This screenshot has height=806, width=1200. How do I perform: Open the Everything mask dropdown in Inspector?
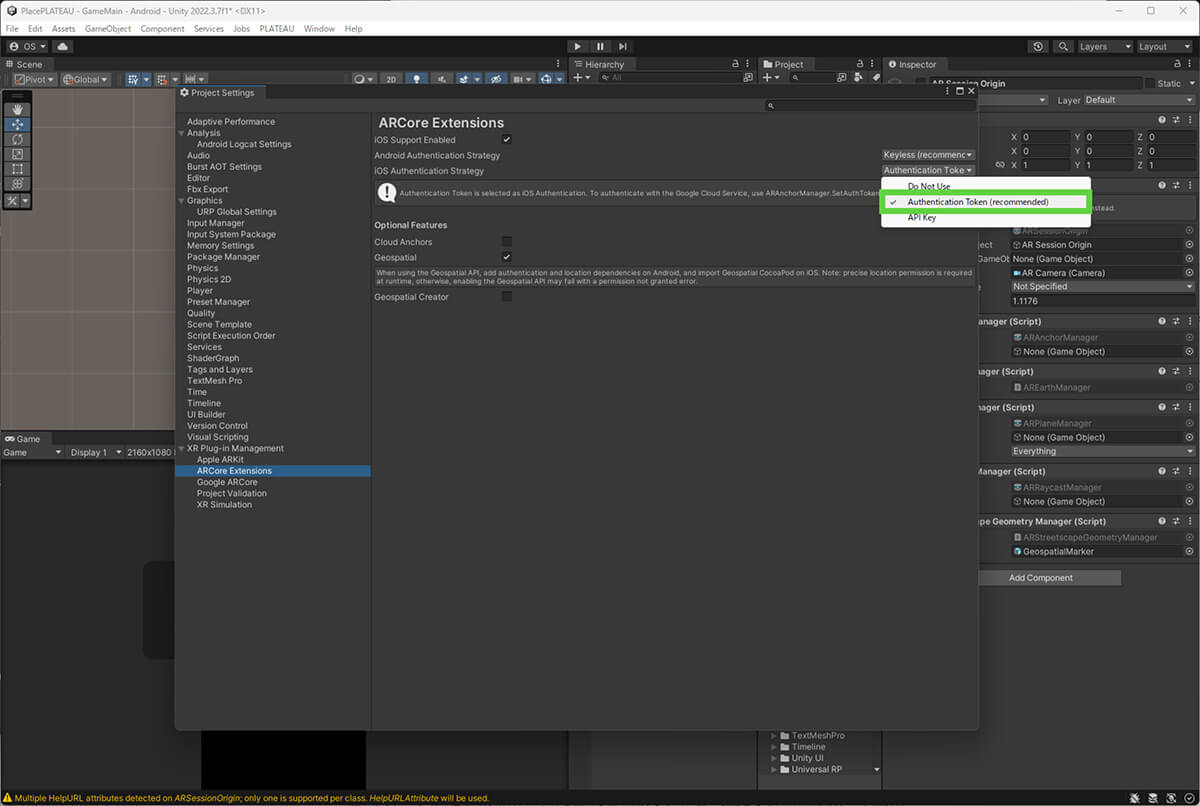(x=1103, y=451)
